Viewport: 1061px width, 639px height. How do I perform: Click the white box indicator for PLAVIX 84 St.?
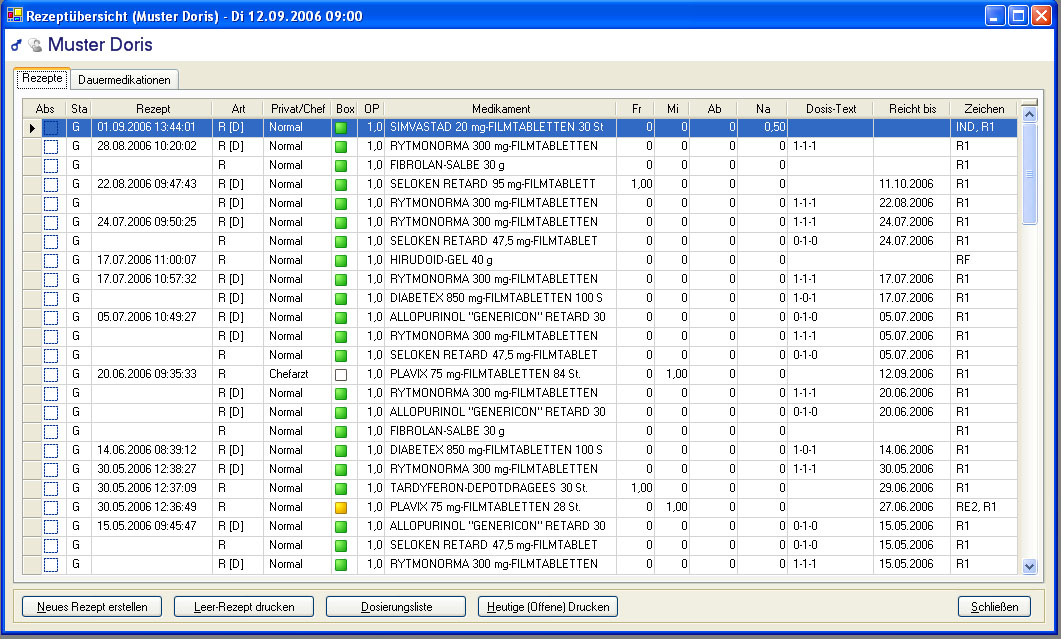344,374
